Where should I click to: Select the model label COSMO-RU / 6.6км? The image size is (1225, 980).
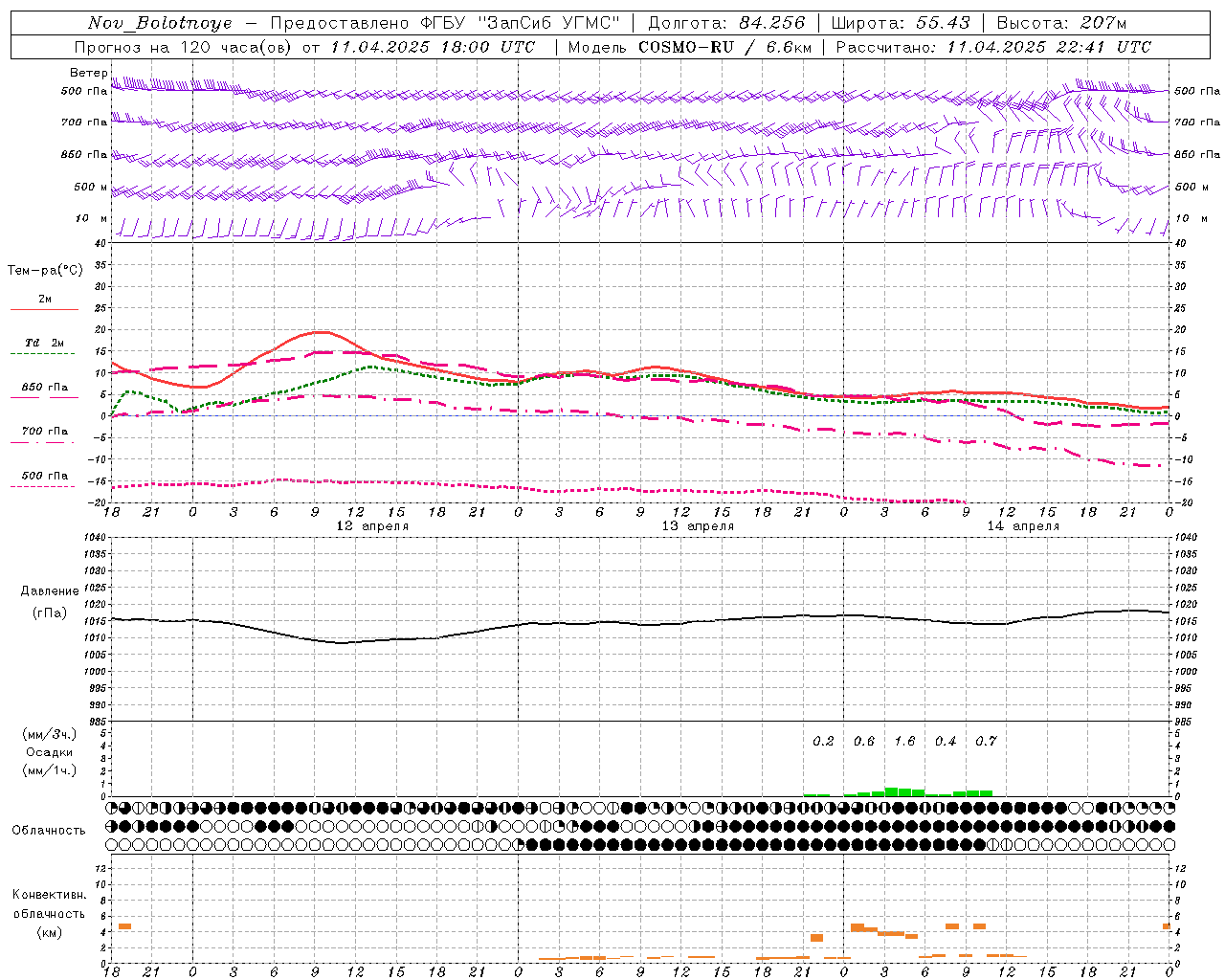(x=725, y=47)
